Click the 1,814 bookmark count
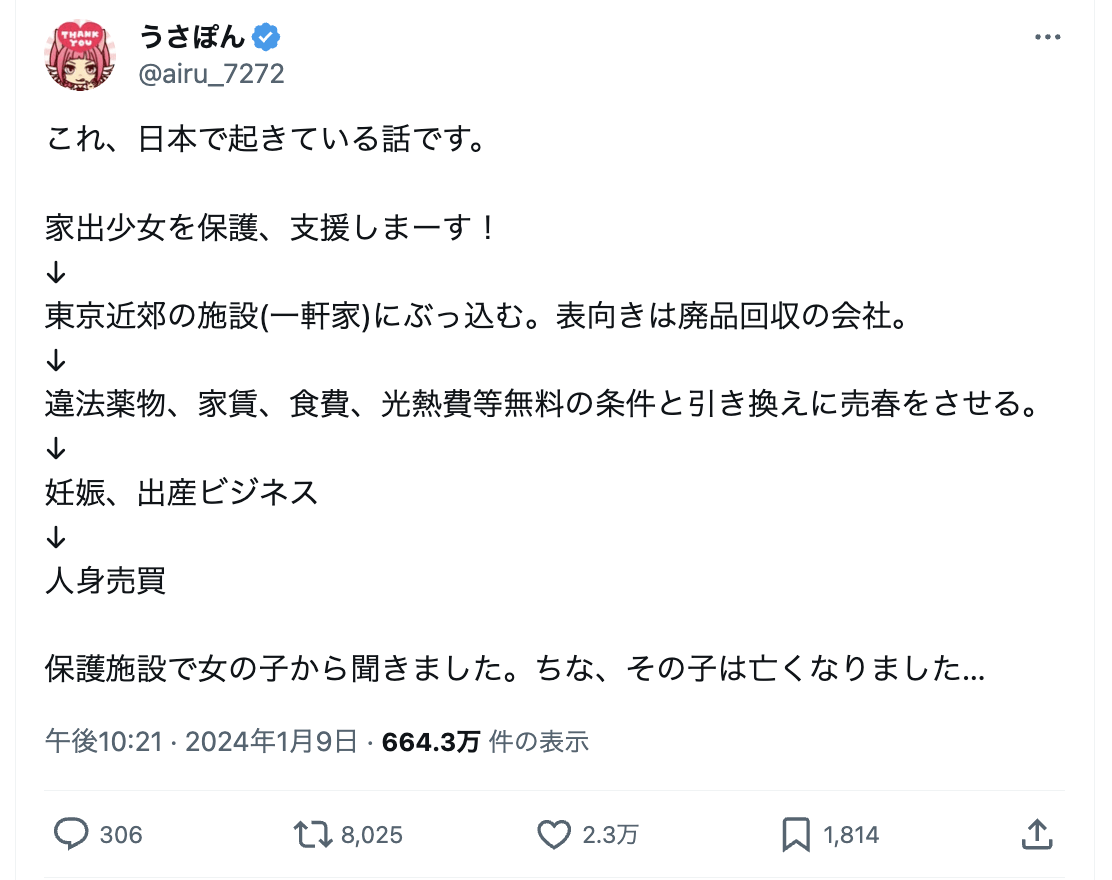This screenshot has width=1112, height=880. click(x=851, y=834)
